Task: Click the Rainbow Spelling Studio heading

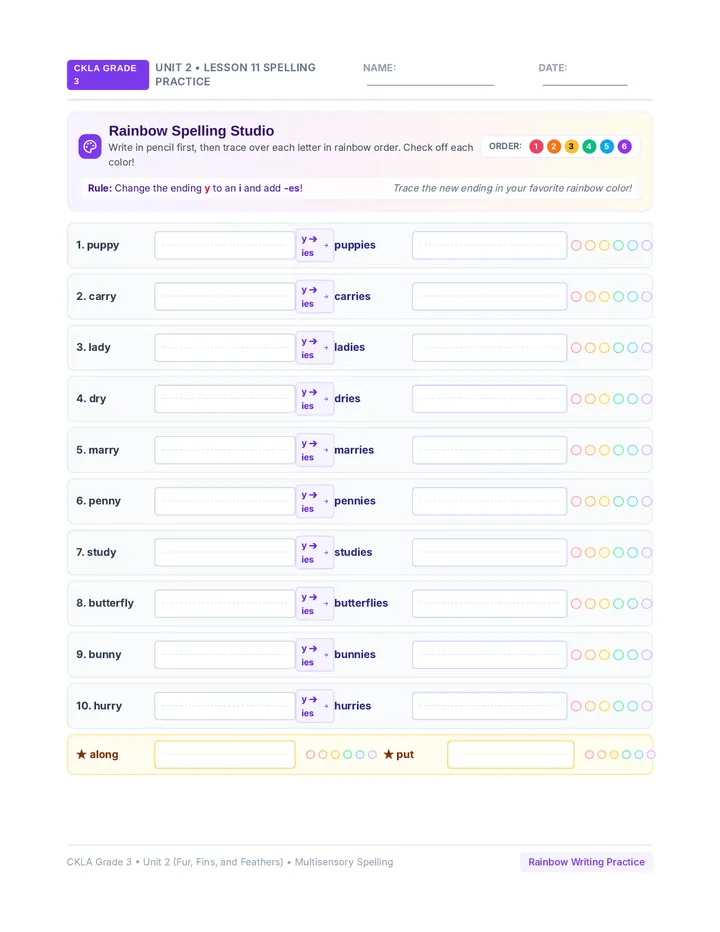Action: pos(191,131)
